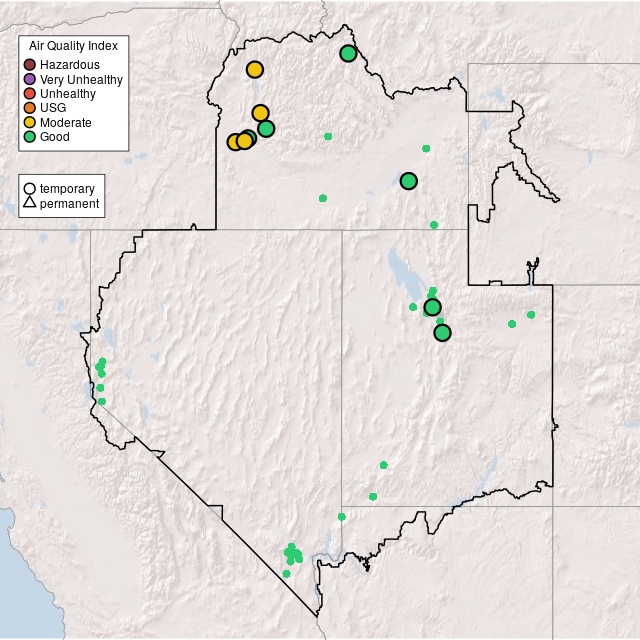Click the large green marker just below the lake
Viewport: 640px width, 640px height.
(x=432, y=307)
